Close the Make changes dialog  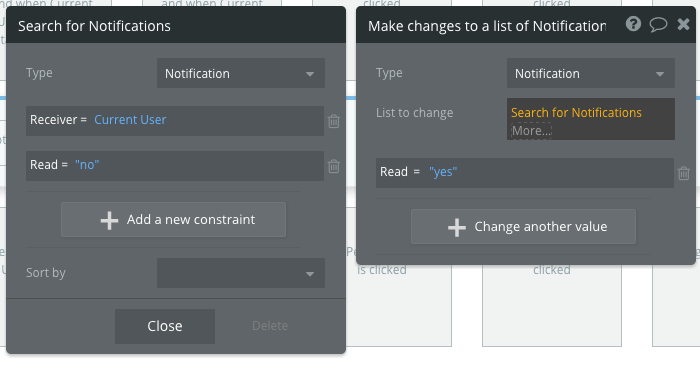[683, 24]
